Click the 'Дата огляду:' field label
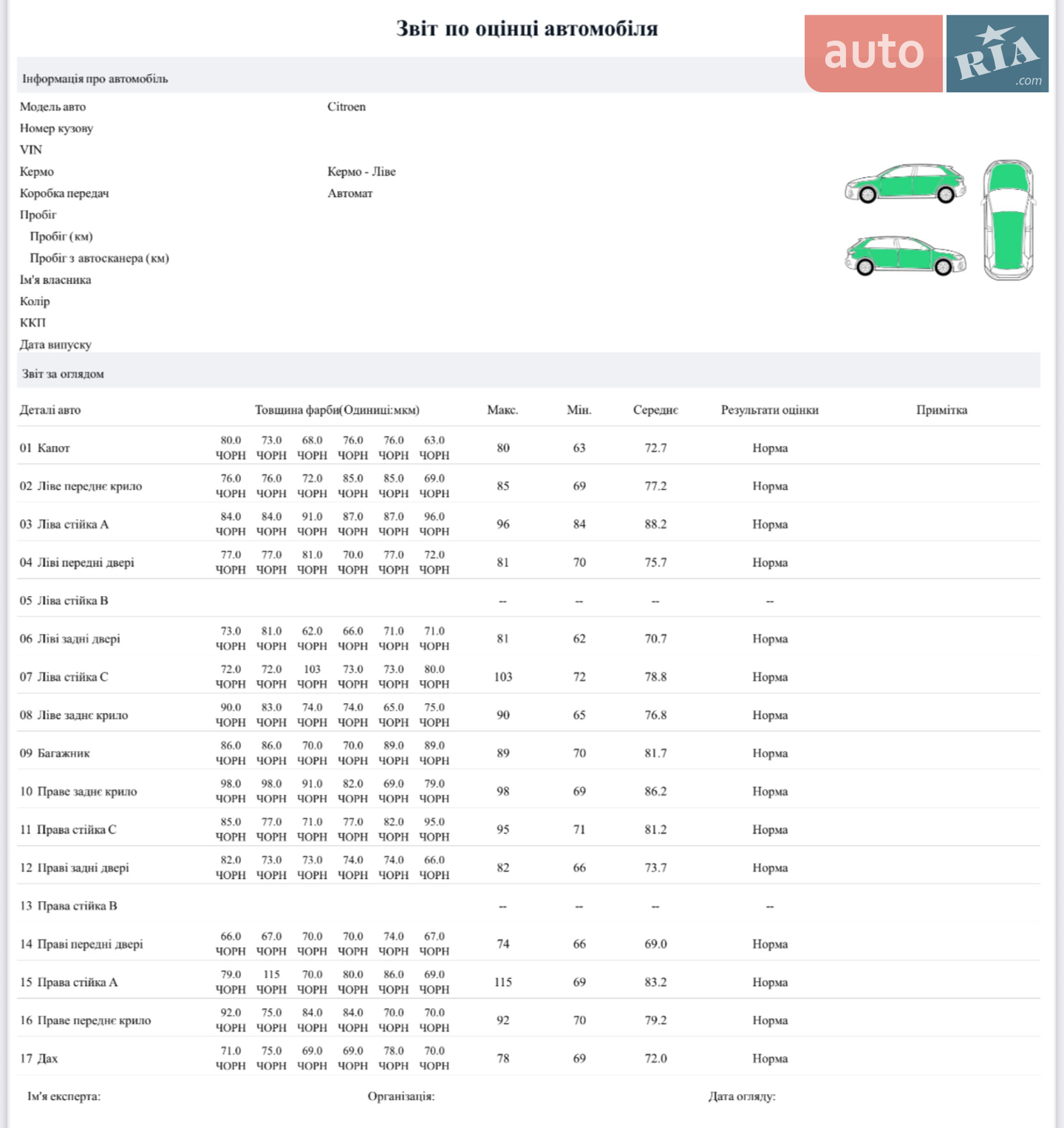The height and width of the screenshot is (1128, 1064). click(x=742, y=1097)
